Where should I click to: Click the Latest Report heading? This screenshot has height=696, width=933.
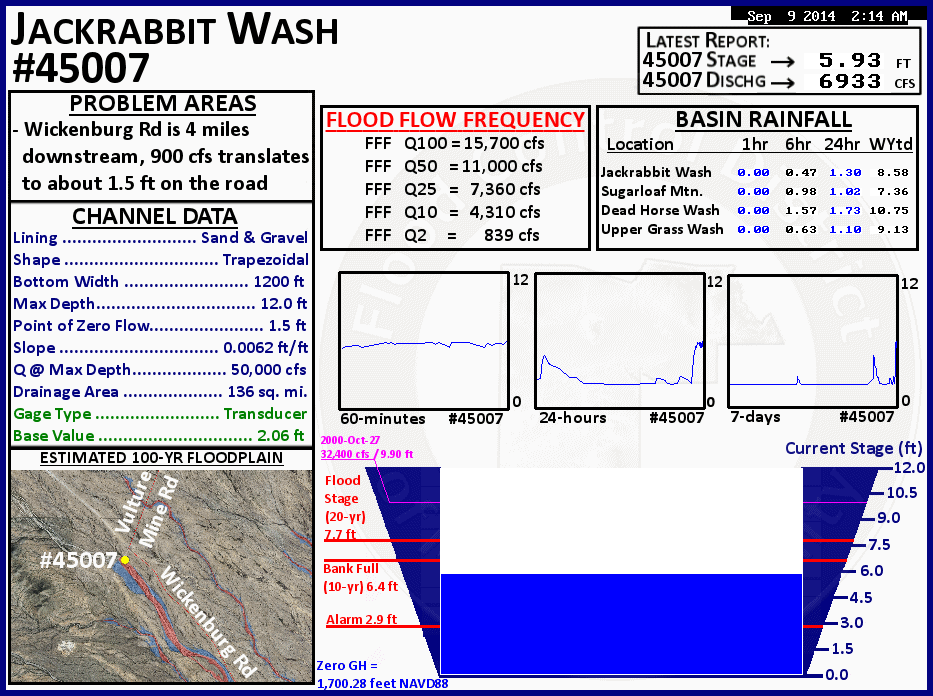(x=707, y=40)
